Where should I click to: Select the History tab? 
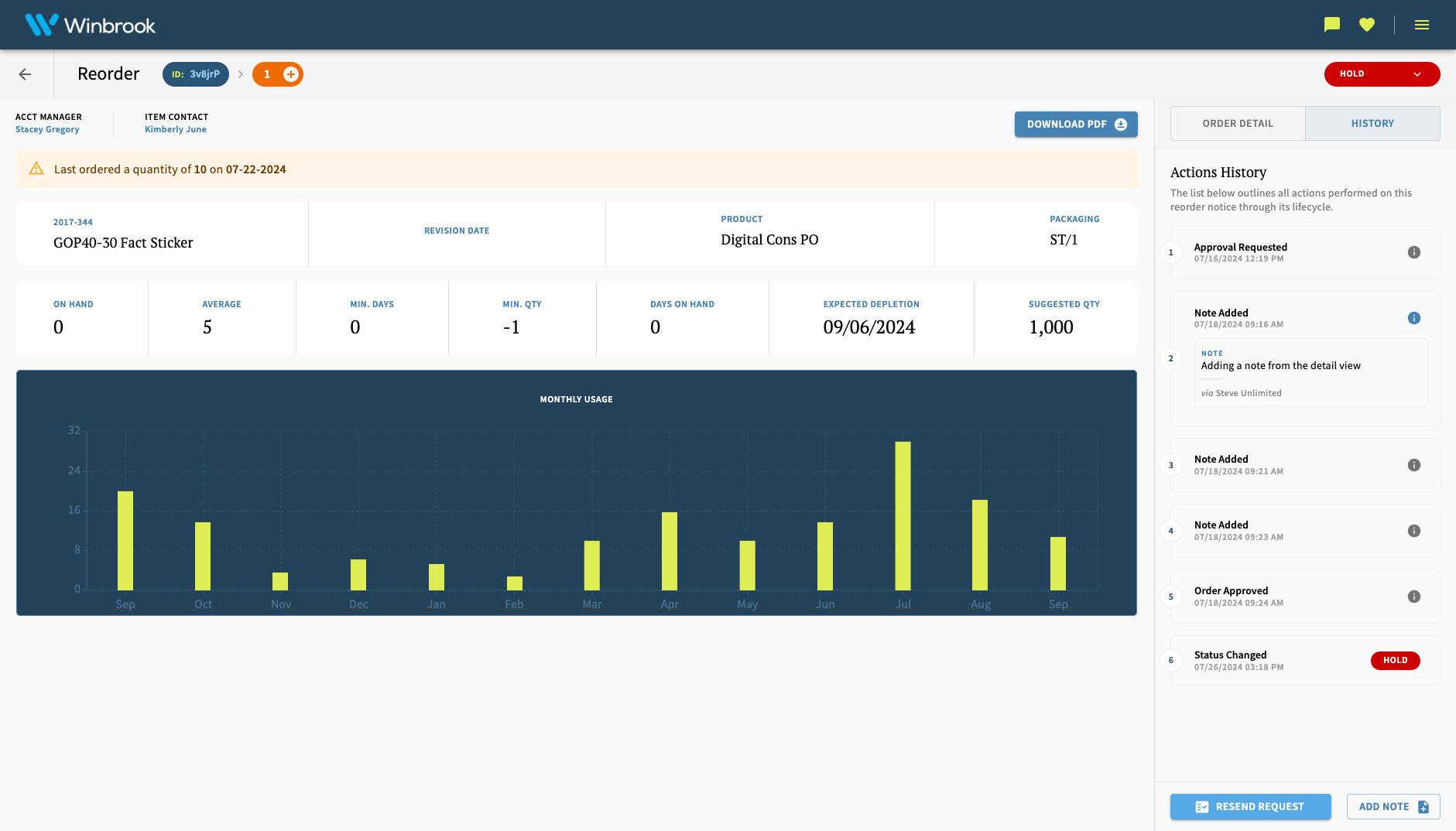[x=1373, y=123]
